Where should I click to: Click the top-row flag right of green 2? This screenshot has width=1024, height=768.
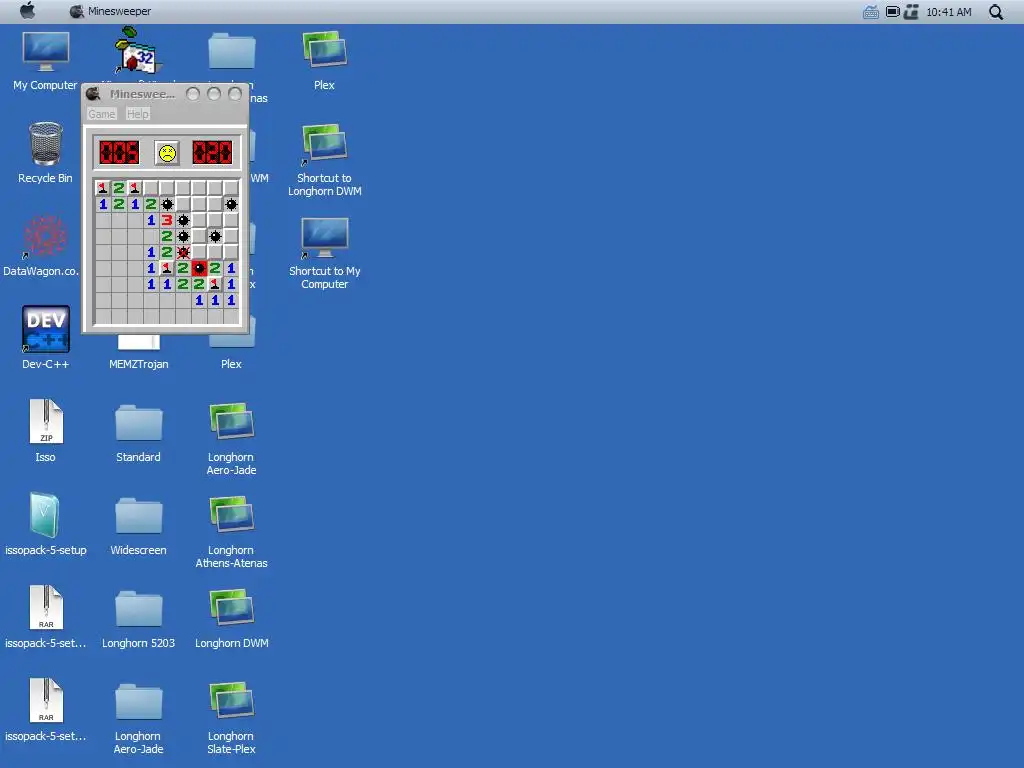tap(135, 188)
